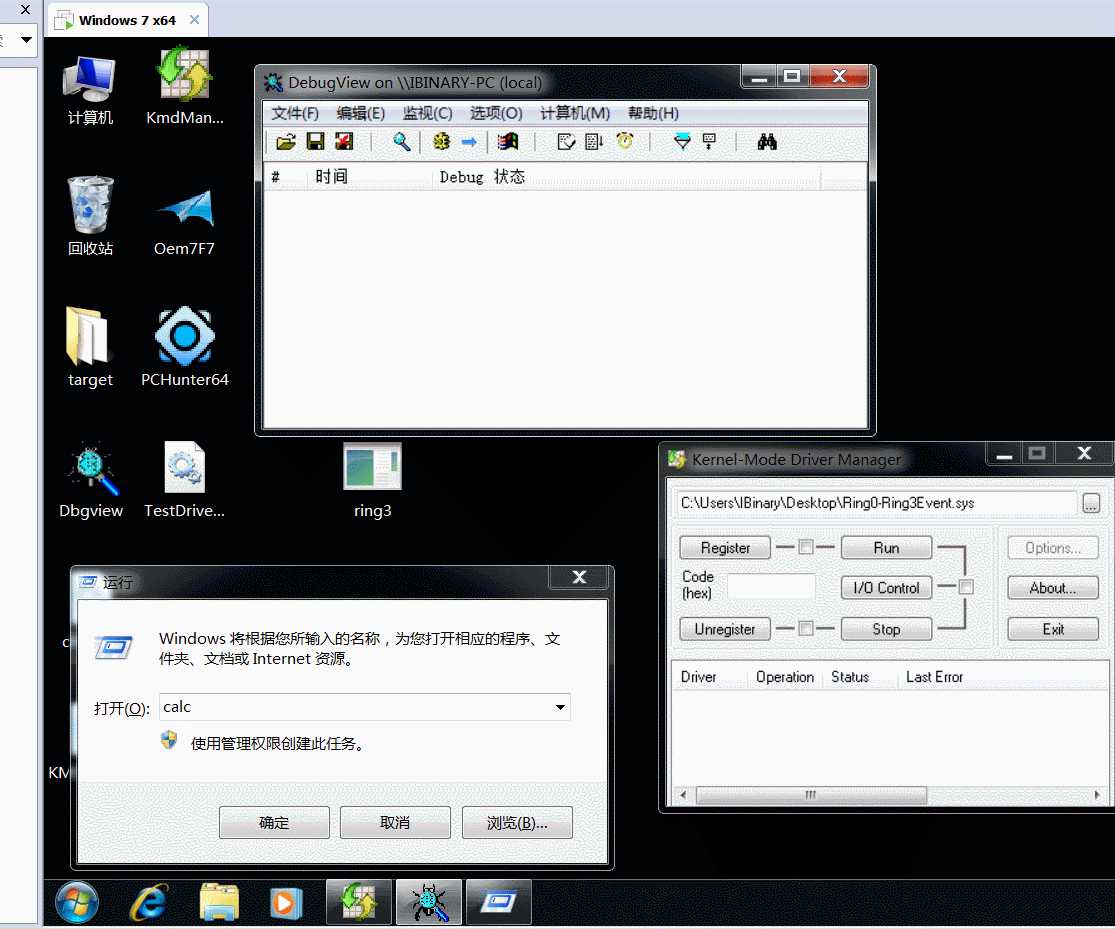This screenshot has height=929, width=1115.
Task: Open Internet Explorer from the taskbar
Action: [x=149, y=903]
